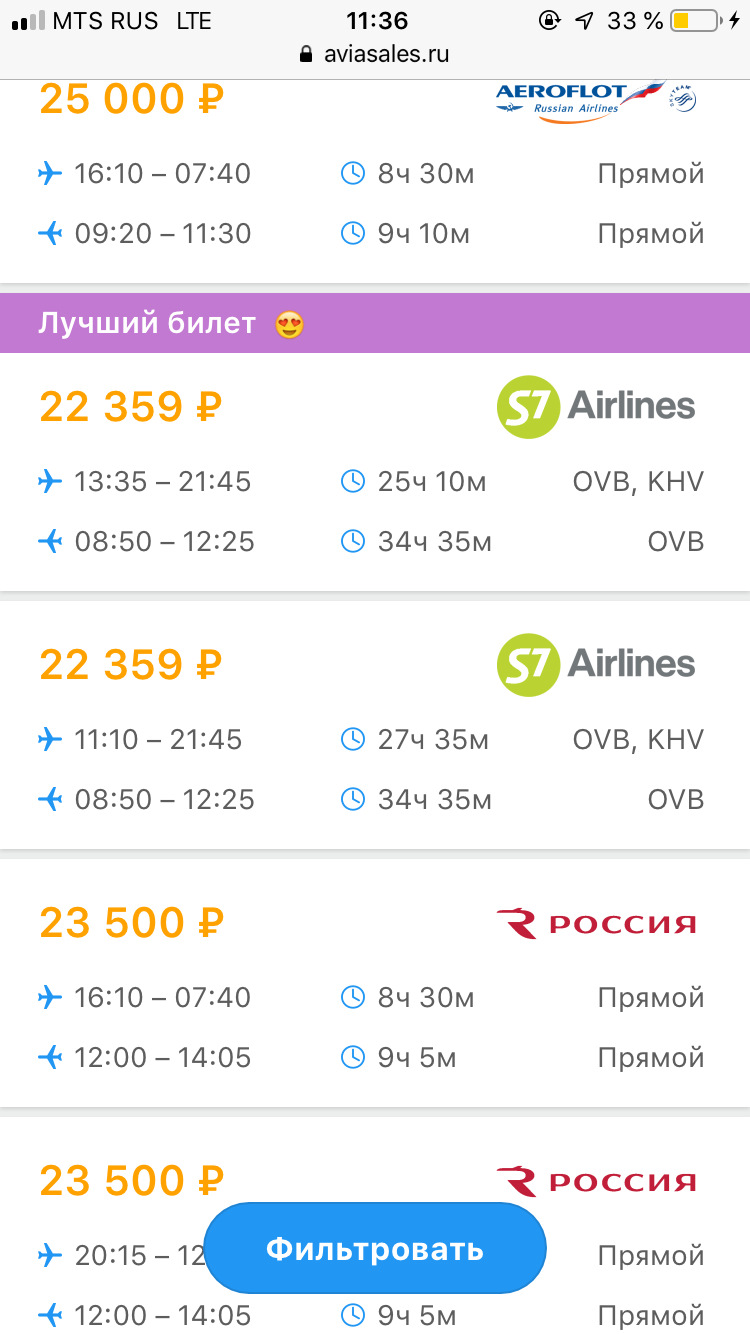The image size is (750, 1334).
Task: Tap the lock icon beside aviasales.ru
Action: click(307, 55)
